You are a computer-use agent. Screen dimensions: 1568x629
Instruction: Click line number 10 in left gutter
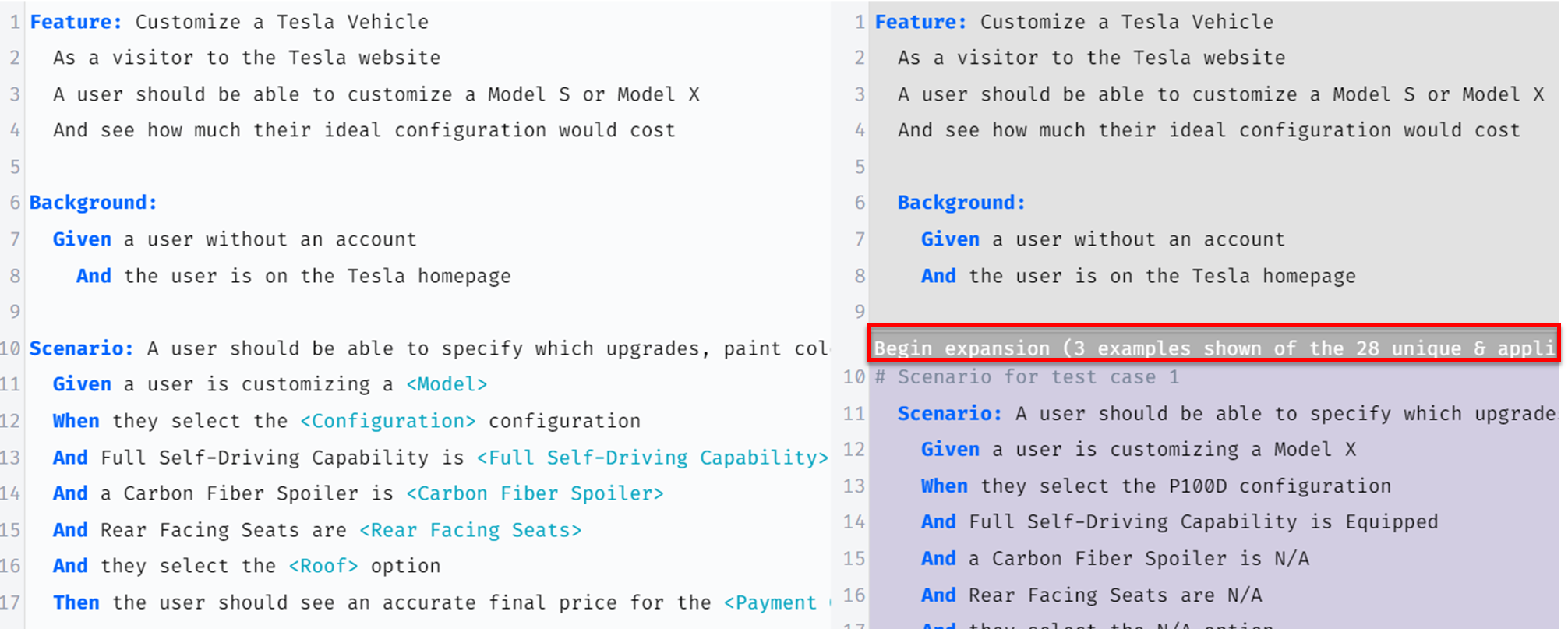coord(10,348)
